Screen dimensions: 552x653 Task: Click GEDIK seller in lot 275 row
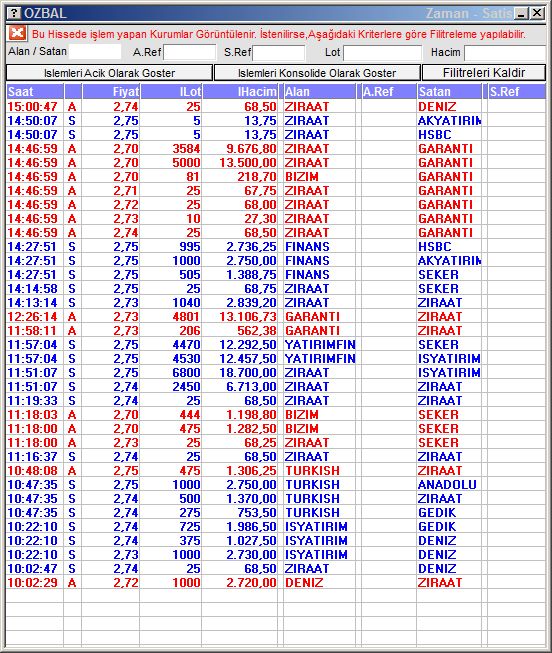click(437, 513)
